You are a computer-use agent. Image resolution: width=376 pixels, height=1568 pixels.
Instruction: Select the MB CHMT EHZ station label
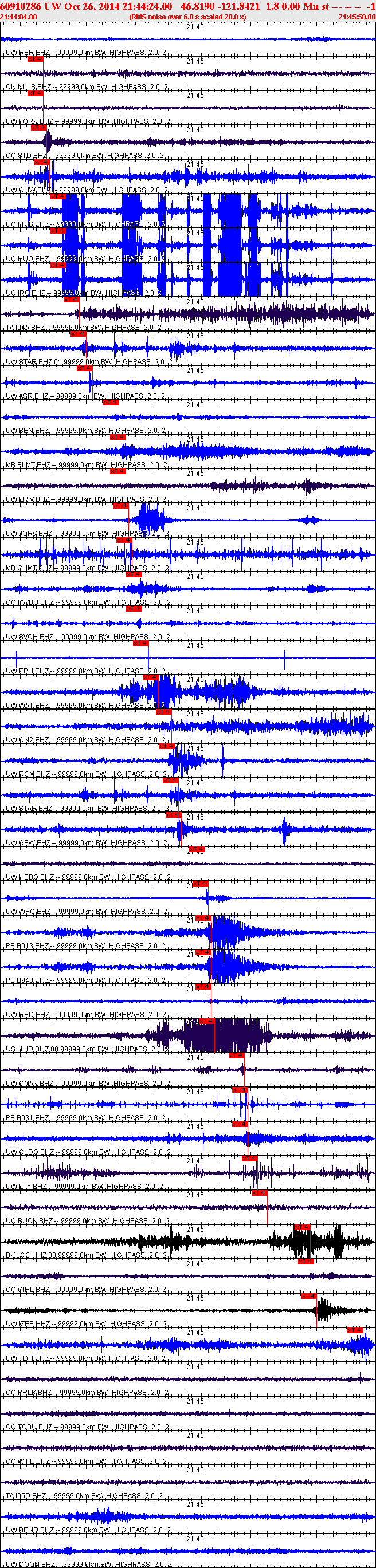(88, 569)
